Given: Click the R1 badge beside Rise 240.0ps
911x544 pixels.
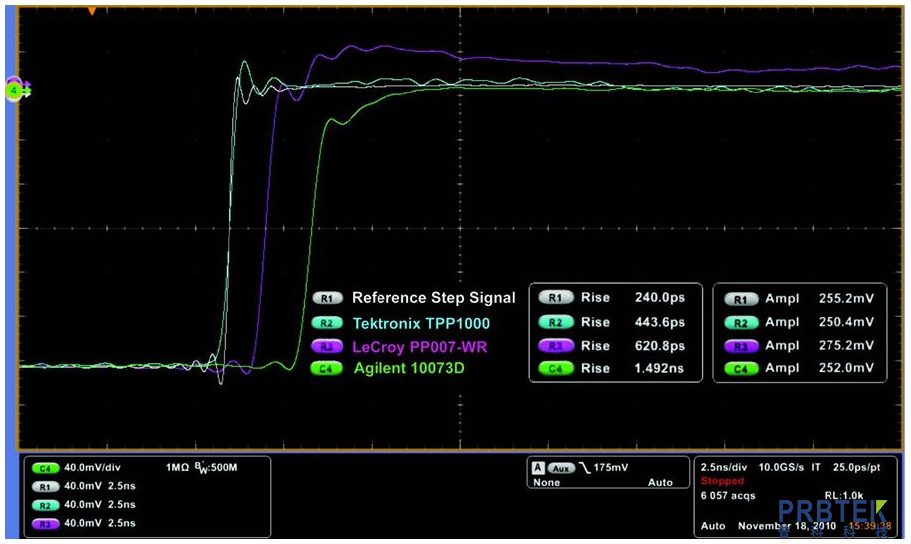Looking at the screenshot, I should (x=556, y=297).
